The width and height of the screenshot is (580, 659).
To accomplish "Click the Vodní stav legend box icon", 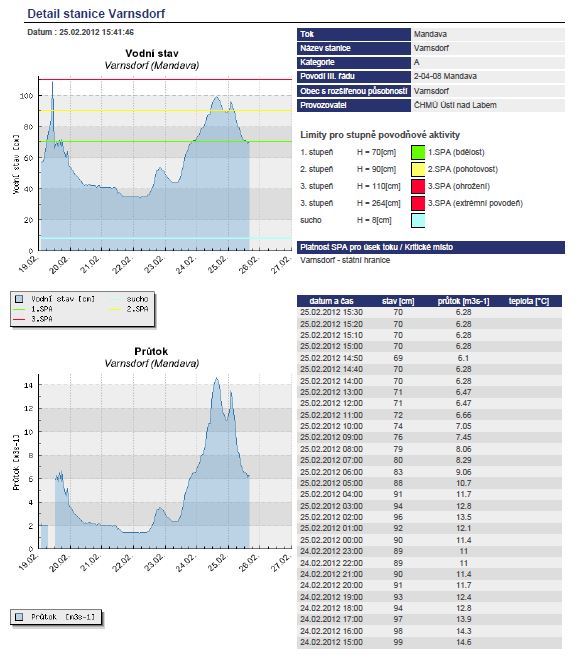I will pyautogui.click(x=19, y=299).
